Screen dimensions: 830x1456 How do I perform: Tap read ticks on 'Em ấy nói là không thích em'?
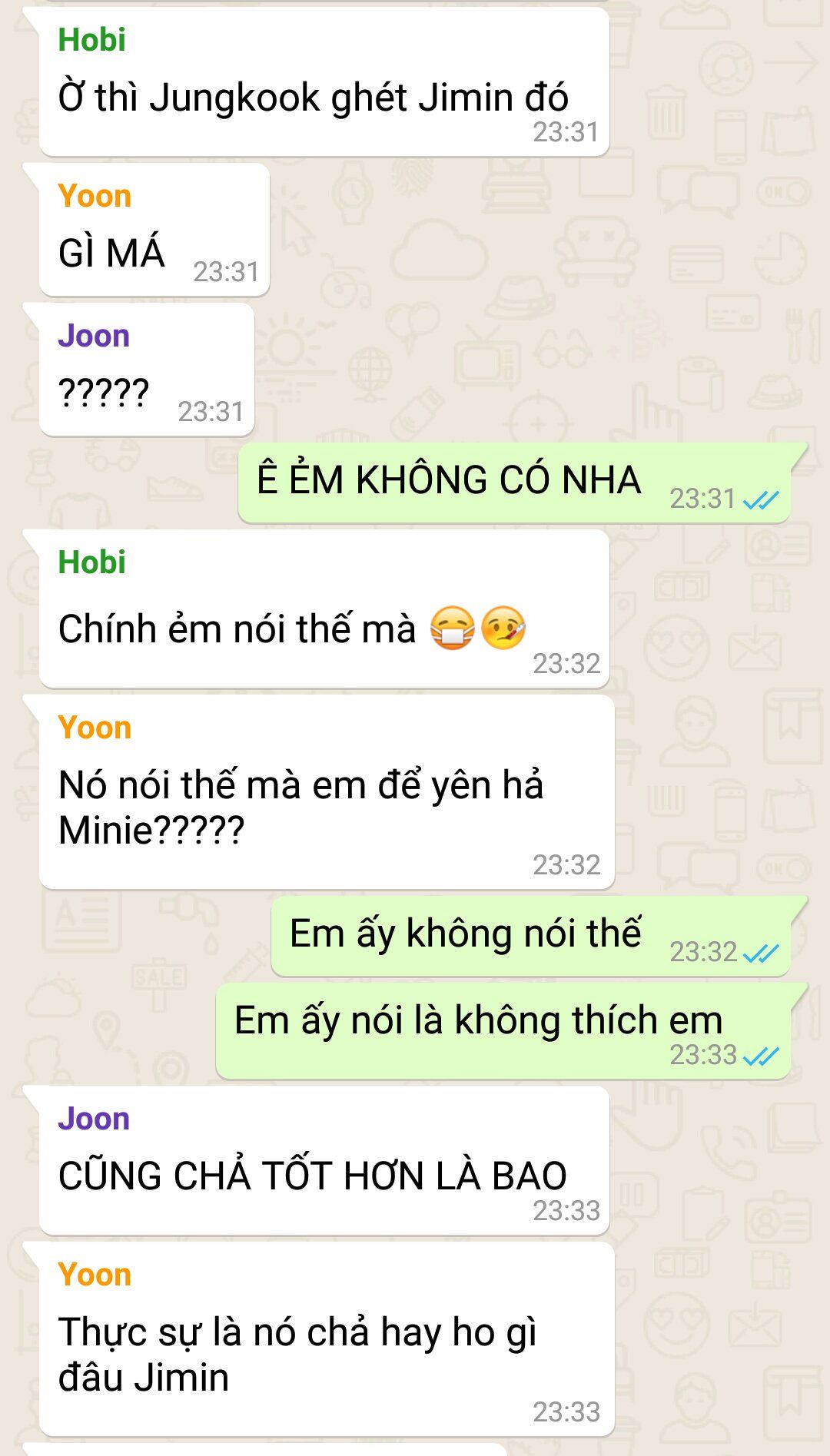coord(761,1056)
